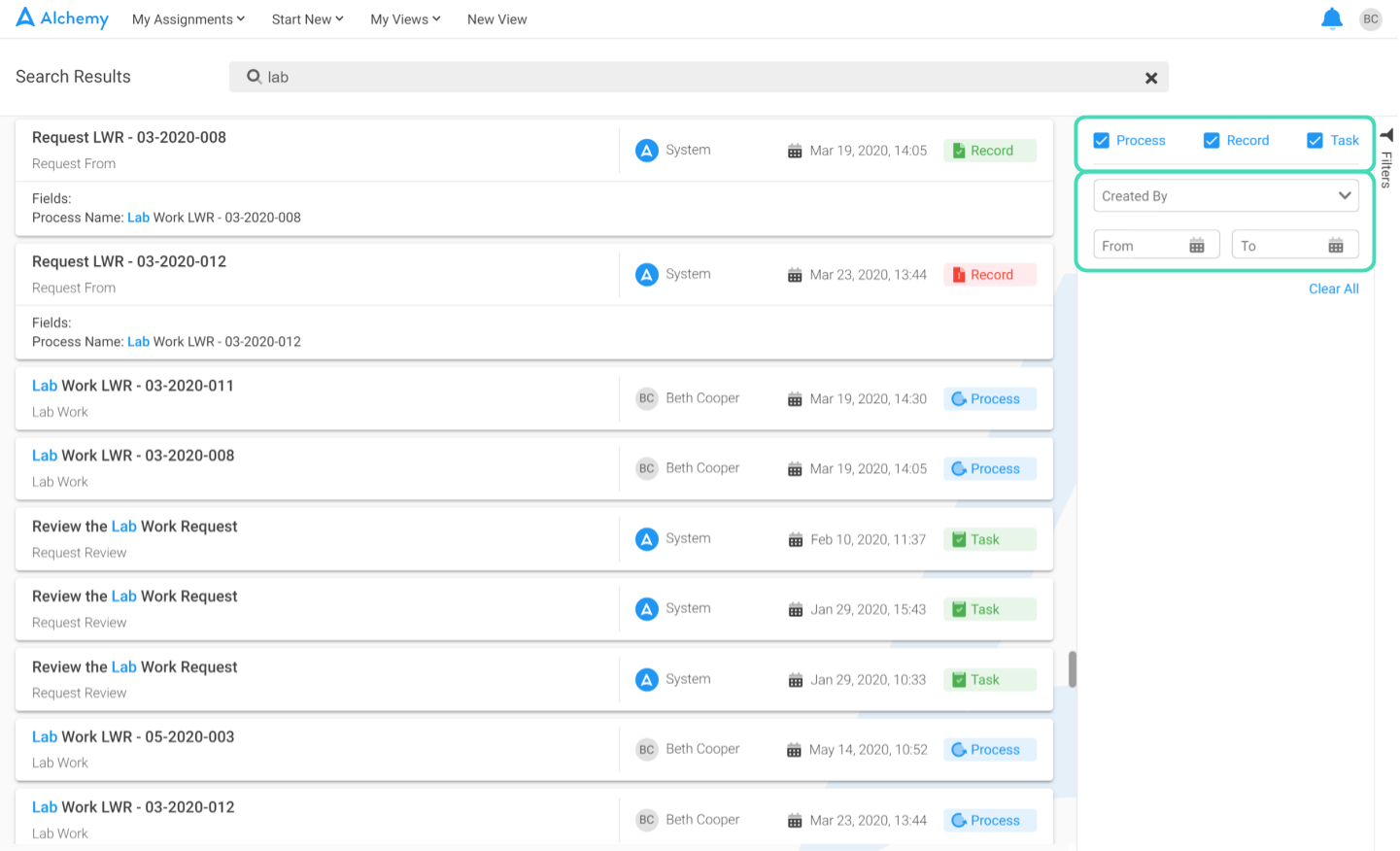Open Lab Work LWR - 05-2020-003 result
This screenshot has height=851, width=1400.
point(133,737)
